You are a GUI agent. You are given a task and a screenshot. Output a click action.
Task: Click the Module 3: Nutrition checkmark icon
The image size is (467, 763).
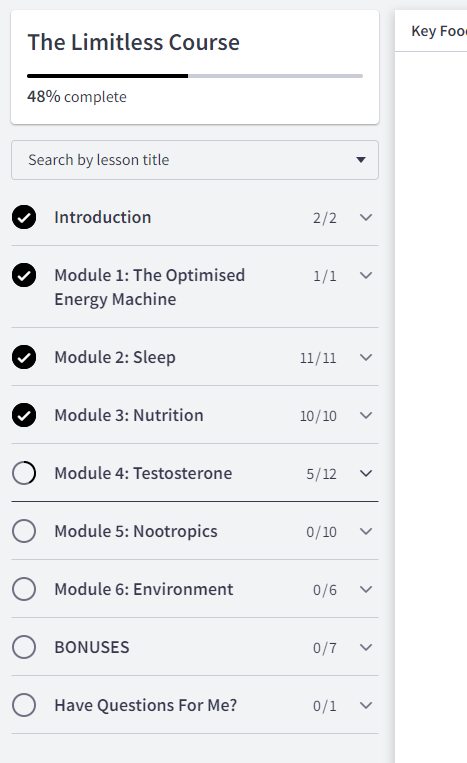point(24,415)
